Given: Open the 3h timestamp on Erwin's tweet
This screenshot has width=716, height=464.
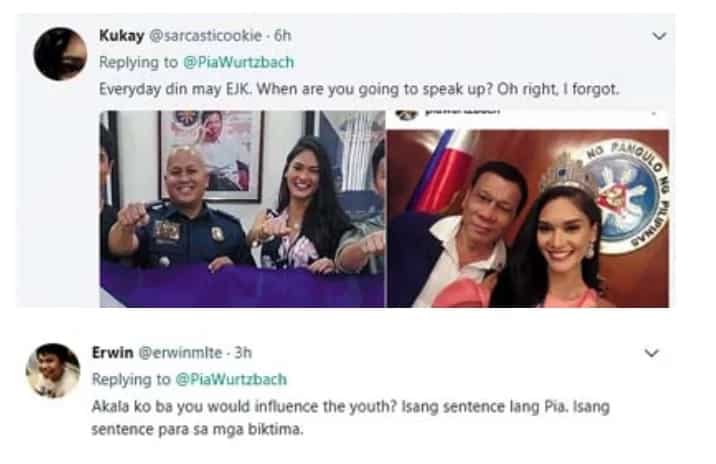Looking at the screenshot, I should click(x=243, y=353).
